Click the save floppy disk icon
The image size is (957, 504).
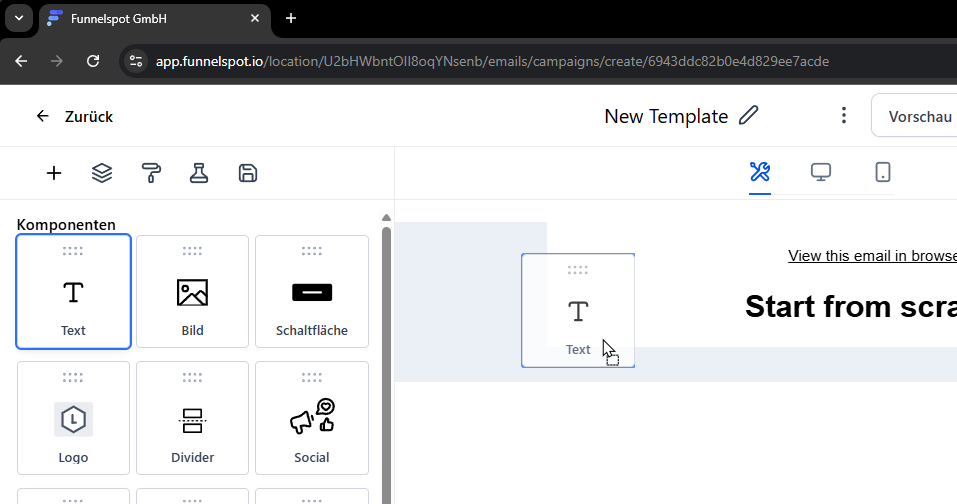(248, 173)
